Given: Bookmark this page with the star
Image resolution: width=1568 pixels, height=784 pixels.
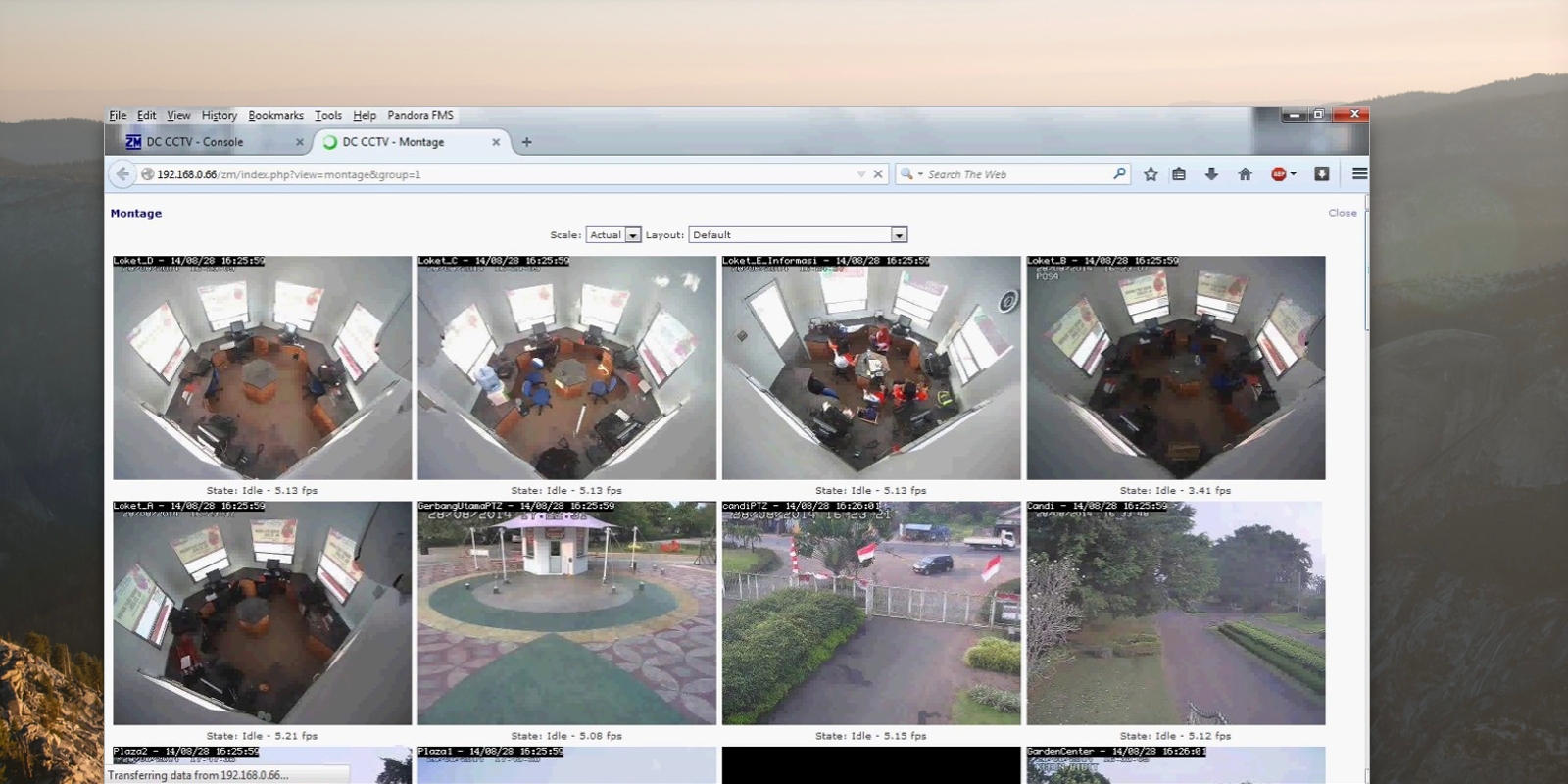Looking at the screenshot, I should click(x=1151, y=173).
